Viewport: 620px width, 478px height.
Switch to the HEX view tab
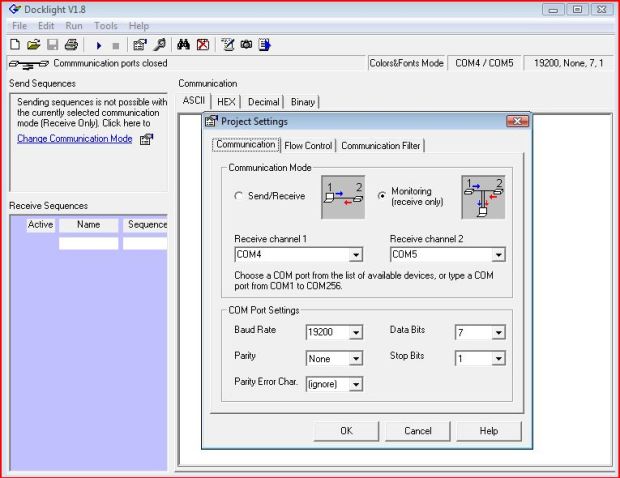click(x=226, y=102)
